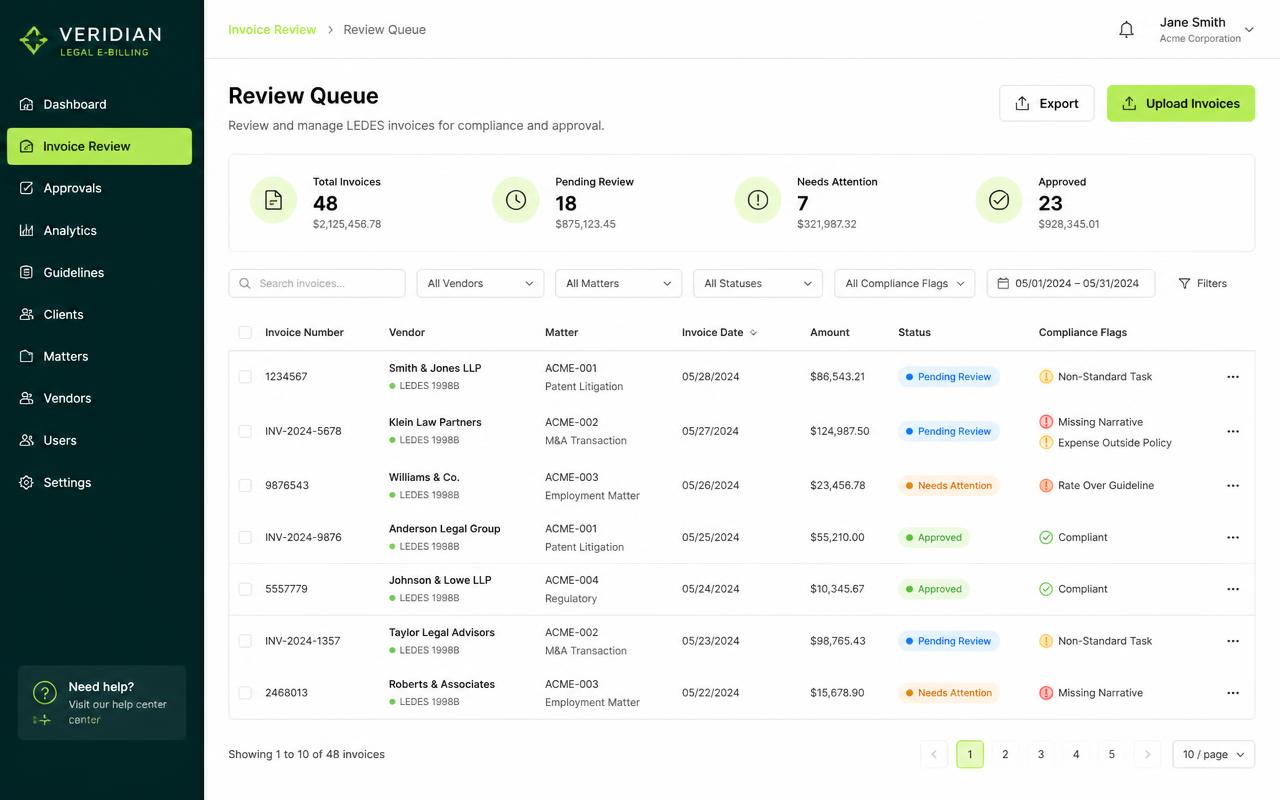Viewport: 1280px width, 800px height.
Task: Click the Invoice Review breadcrumb link
Action: 272,30
